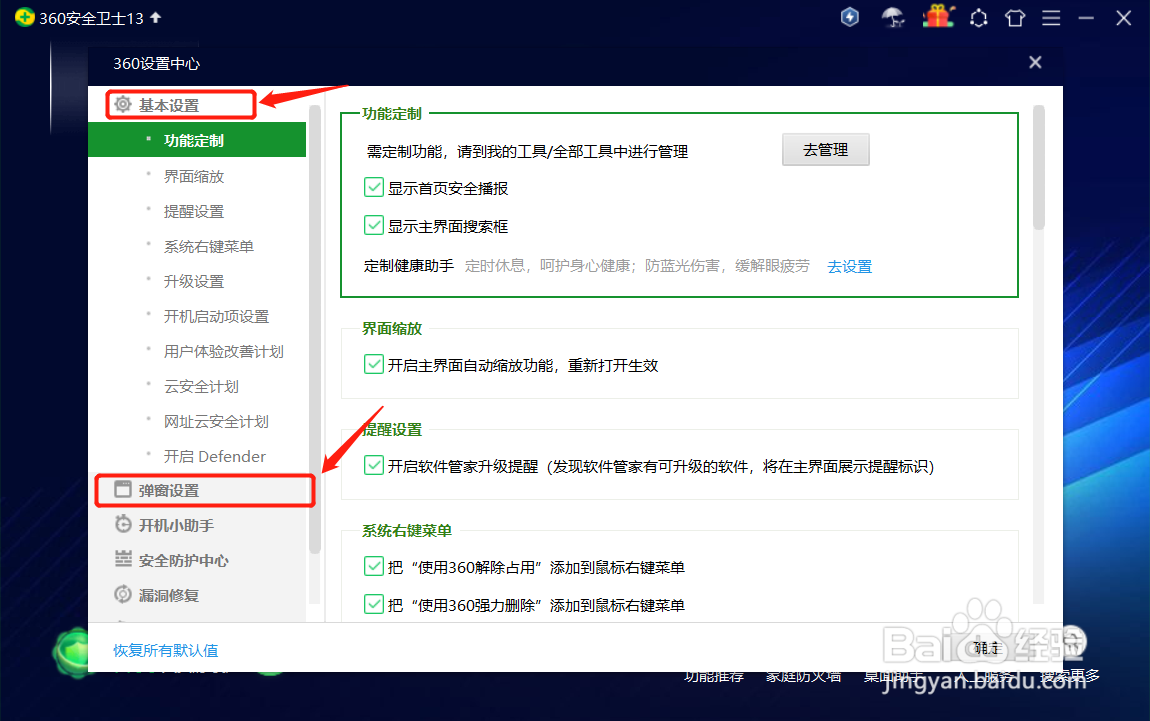Select 界面缩放 in sidebar
This screenshot has width=1150, height=721.
(194, 176)
